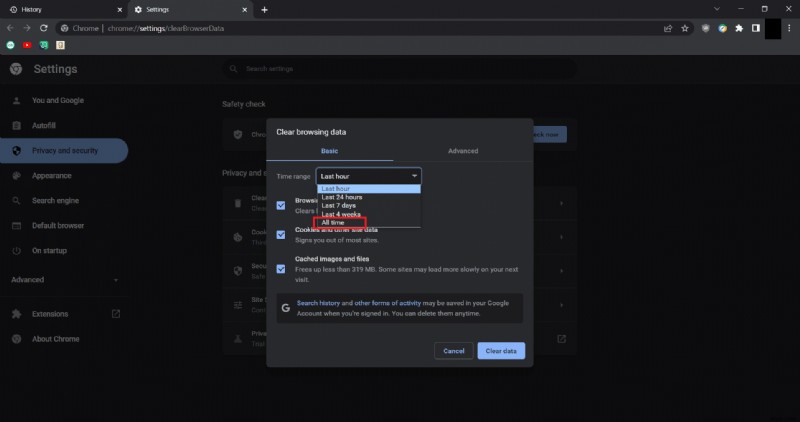This screenshot has height=422, width=800.
Task: Open the YouTube bookmark icon
Action: click(27, 45)
